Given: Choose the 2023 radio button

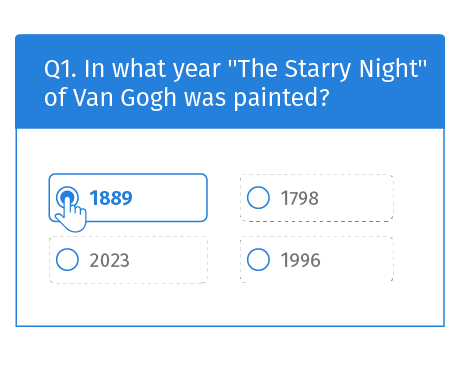Looking at the screenshot, I should tap(67, 260).
